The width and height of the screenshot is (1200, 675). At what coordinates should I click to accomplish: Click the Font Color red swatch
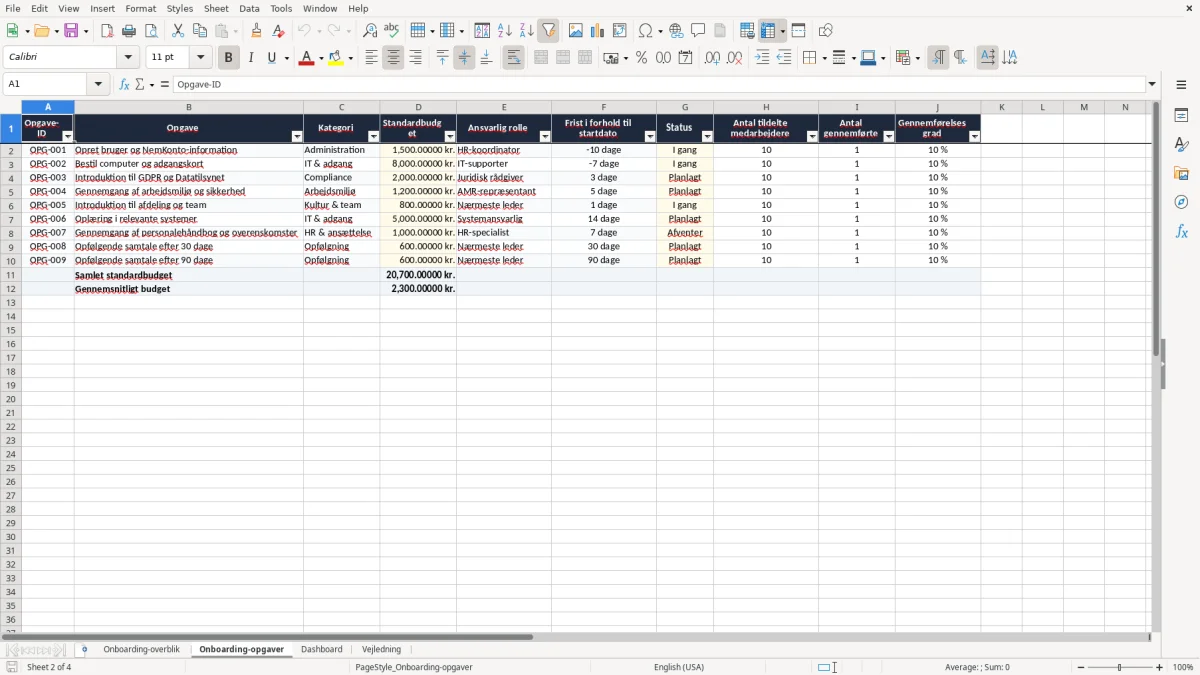(x=306, y=58)
